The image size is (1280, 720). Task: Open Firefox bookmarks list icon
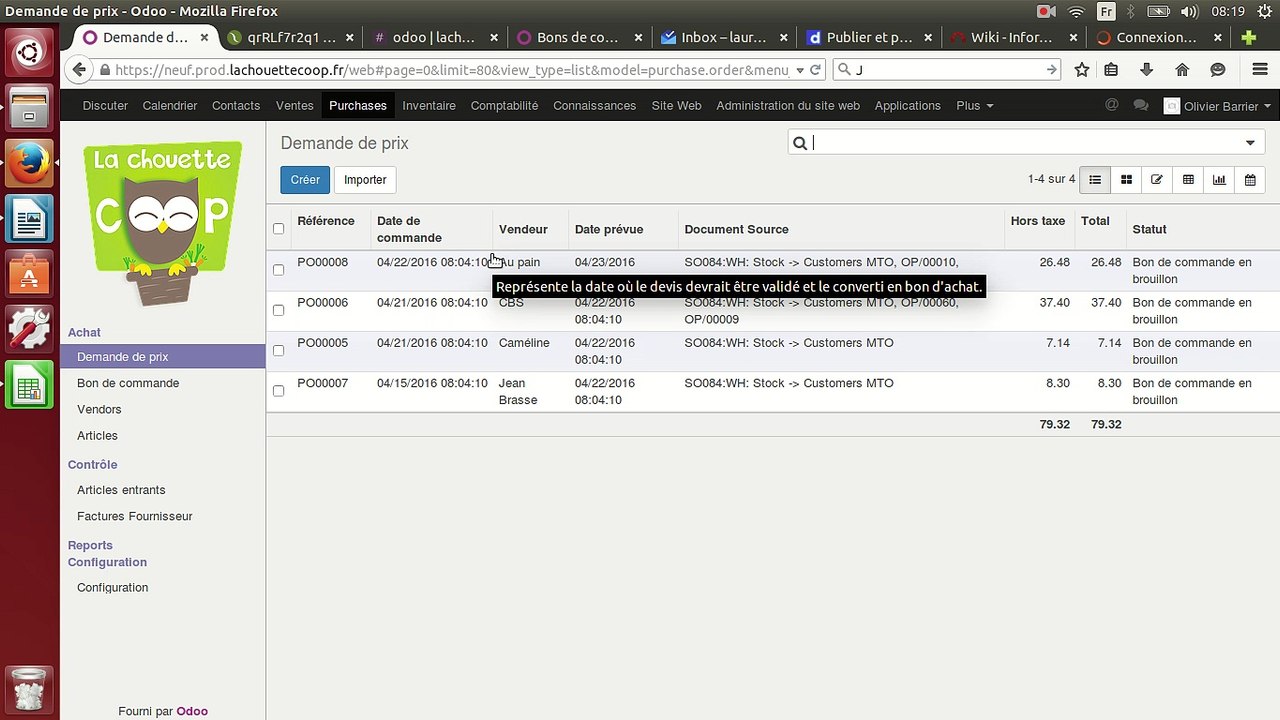coord(1111,70)
